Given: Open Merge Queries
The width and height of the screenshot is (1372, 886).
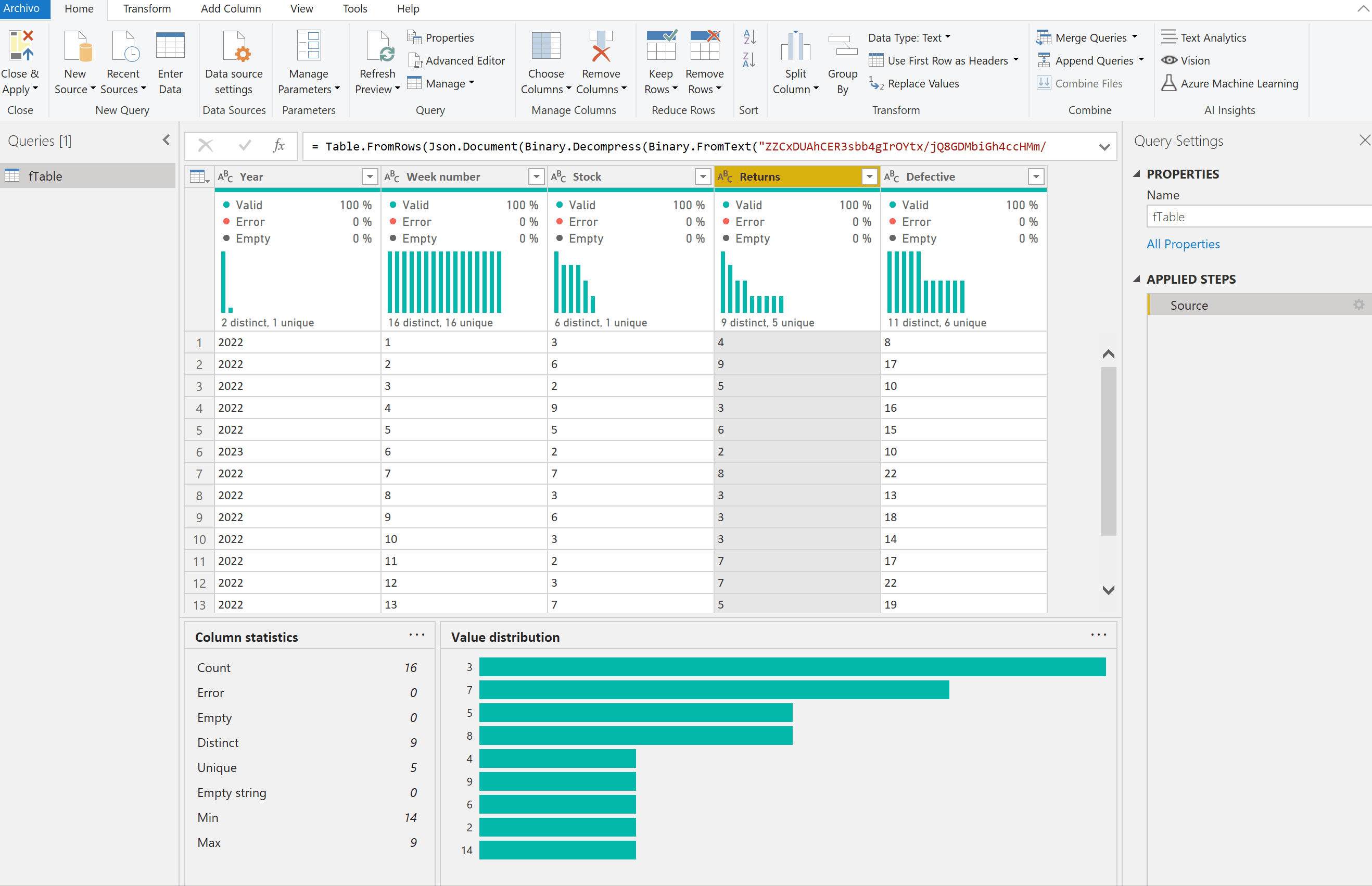Looking at the screenshot, I should click(x=1087, y=37).
